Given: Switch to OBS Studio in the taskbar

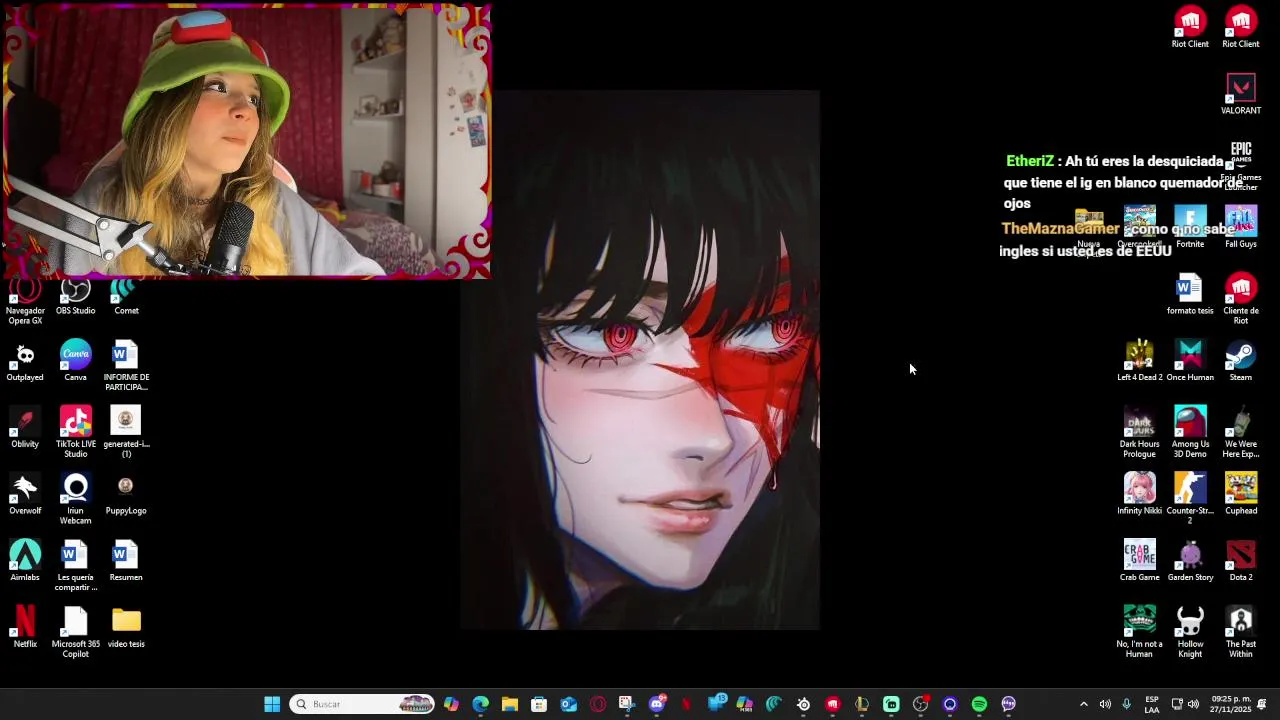Looking at the screenshot, I should point(921,704).
